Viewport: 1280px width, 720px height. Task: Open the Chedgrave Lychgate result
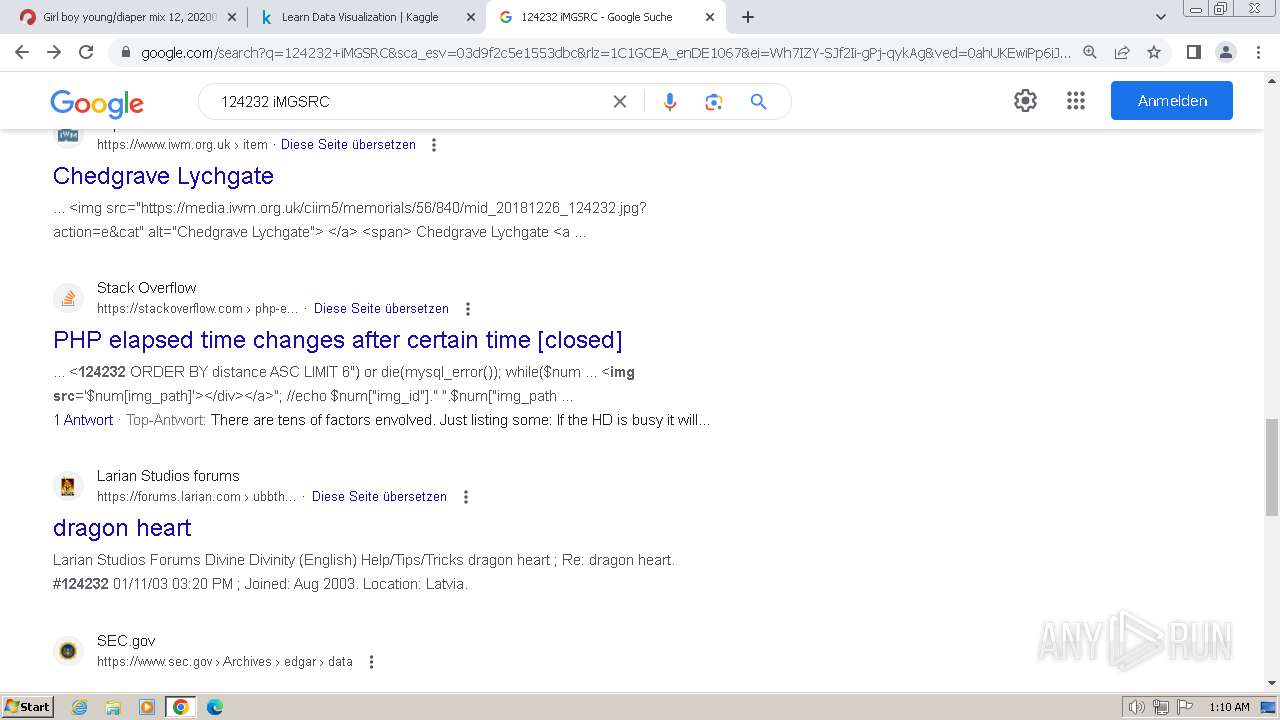pyautogui.click(x=163, y=176)
